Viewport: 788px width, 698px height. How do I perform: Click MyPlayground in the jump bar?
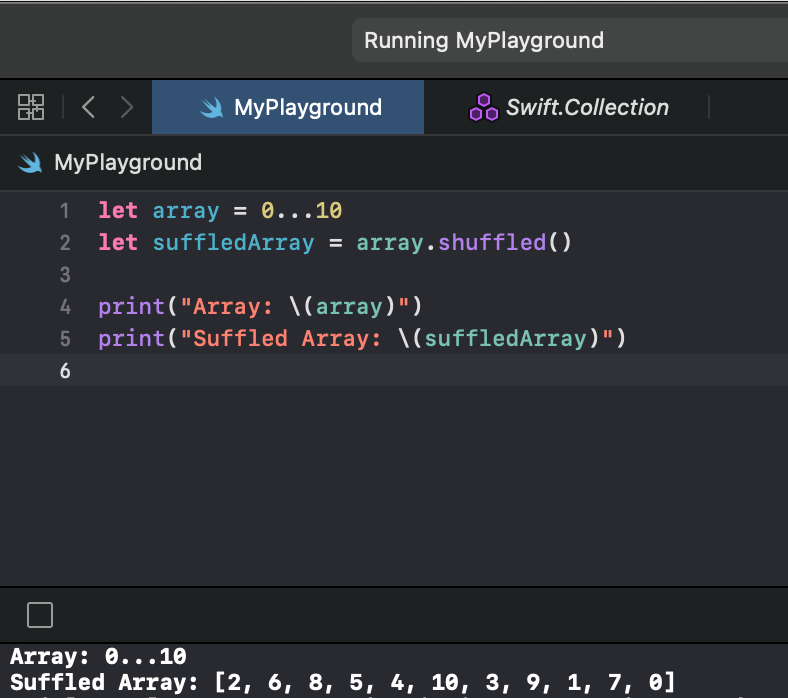pyautogui.click(x=128, y=162)
